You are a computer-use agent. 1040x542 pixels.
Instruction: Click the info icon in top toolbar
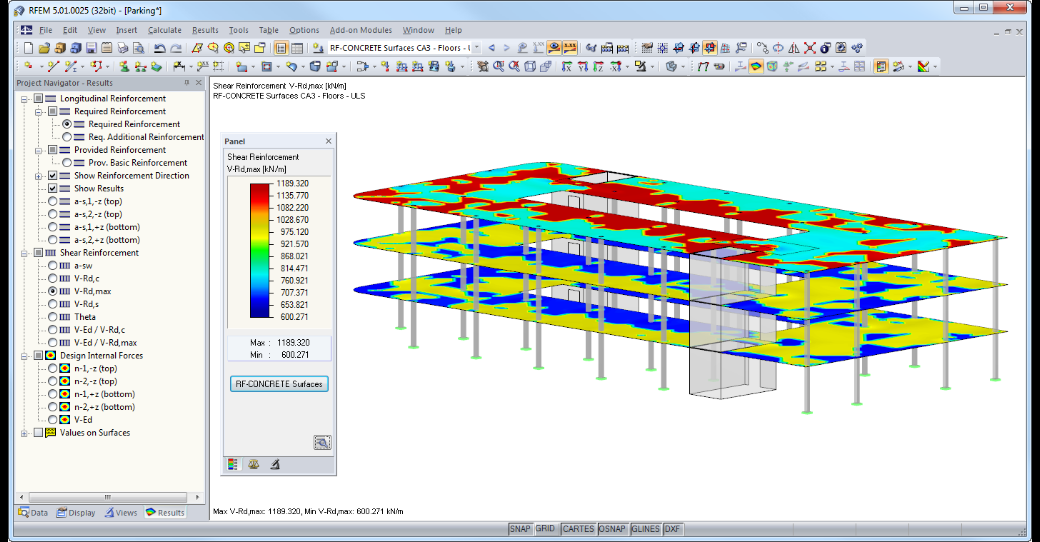[824, 48]
